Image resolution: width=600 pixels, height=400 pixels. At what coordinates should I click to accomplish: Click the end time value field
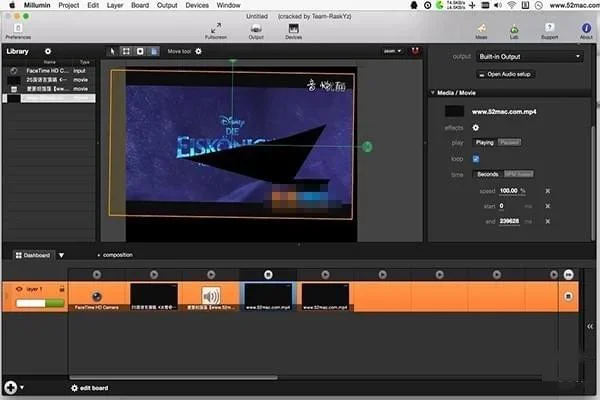pos(509,221)
